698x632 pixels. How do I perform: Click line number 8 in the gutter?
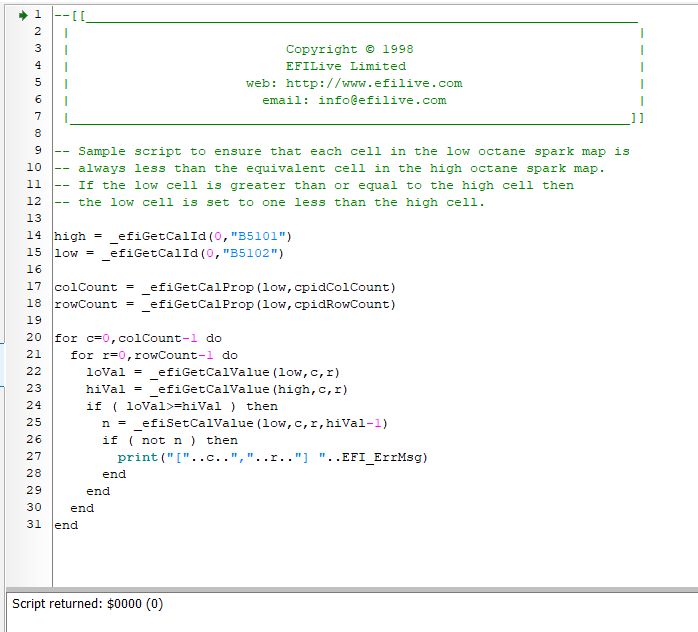[x=38, y=133]
